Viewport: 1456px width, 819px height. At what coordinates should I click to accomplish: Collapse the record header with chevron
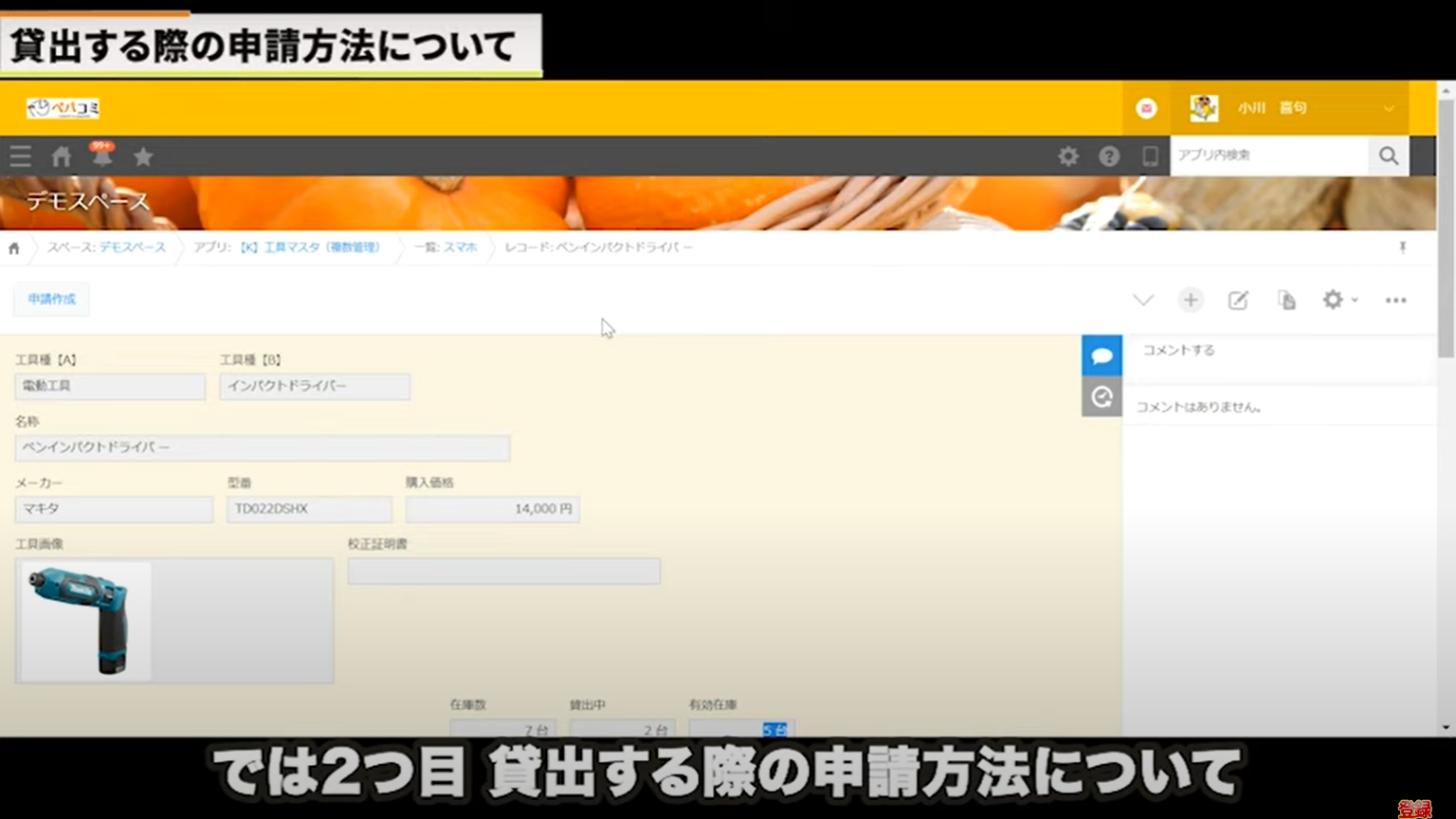1143,300
